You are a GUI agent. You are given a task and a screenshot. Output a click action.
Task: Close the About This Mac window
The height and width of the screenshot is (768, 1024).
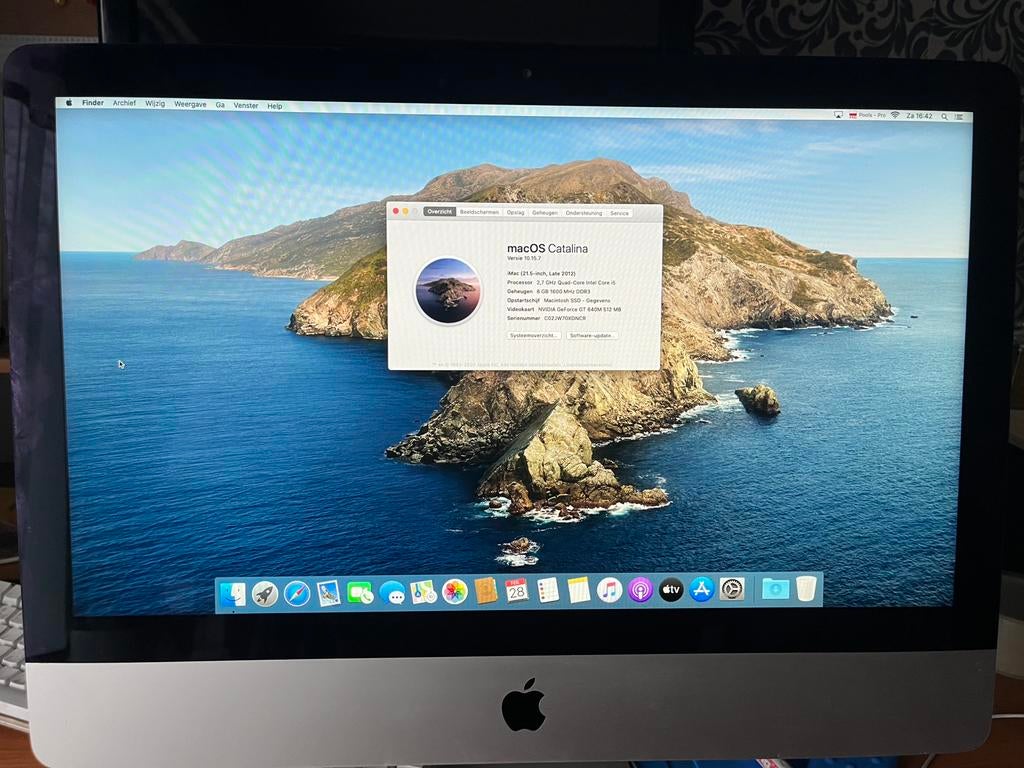click(x=396, y=211)
